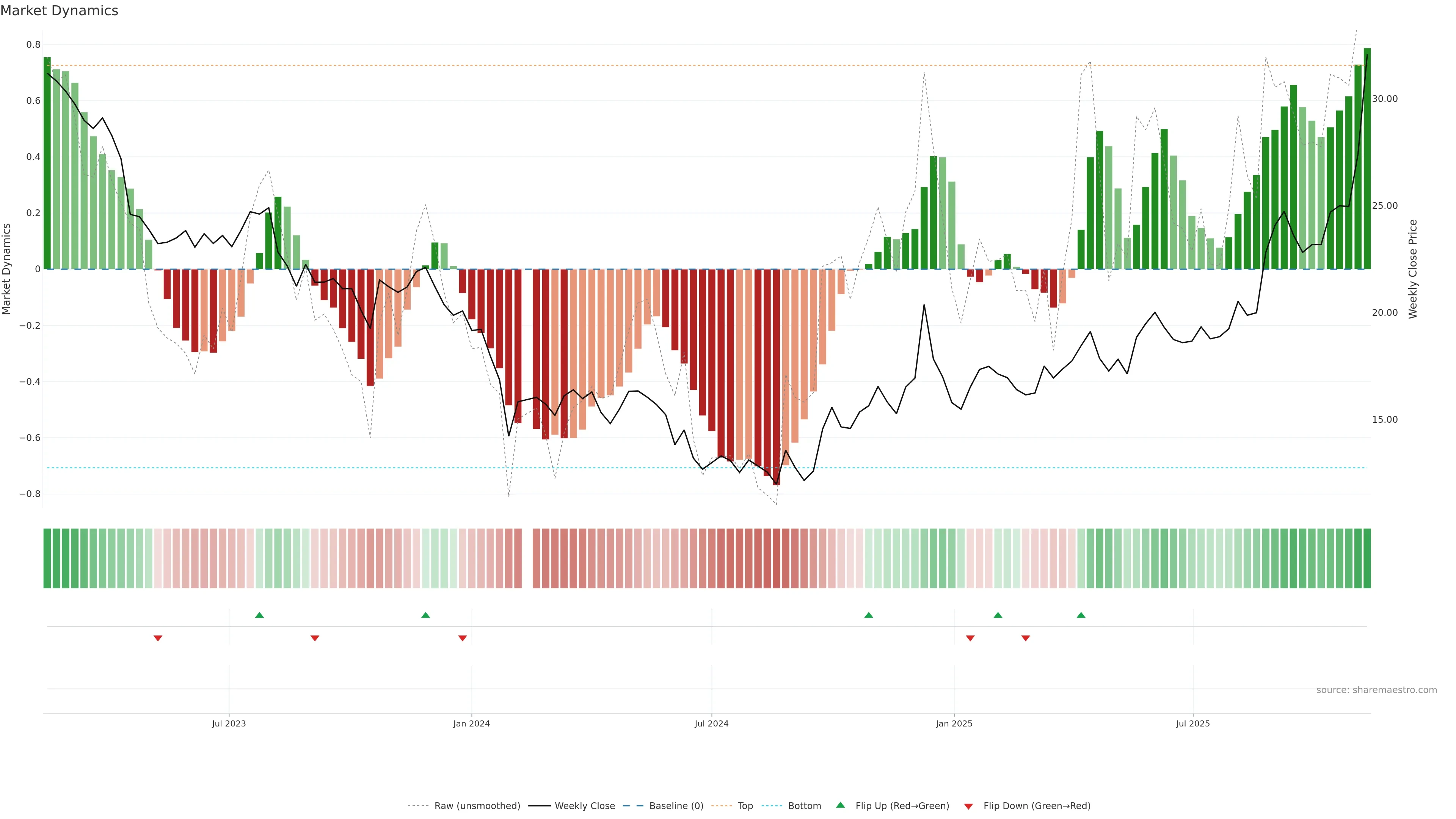1456x819 pixels.
Task: Click the Jul 2024 x-axis label
Action: tap(712, 723)
